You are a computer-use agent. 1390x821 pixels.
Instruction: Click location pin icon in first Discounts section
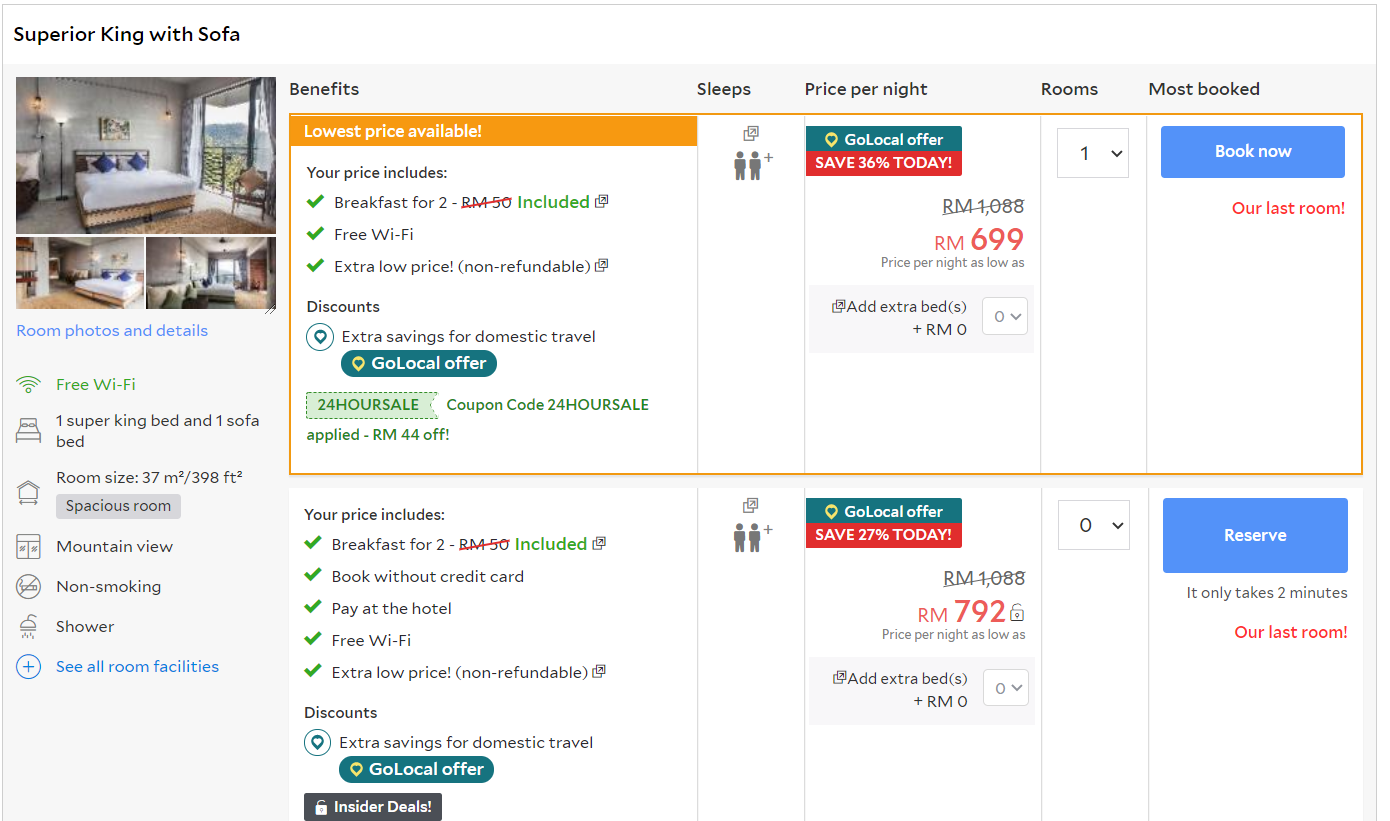(x=320, y=337)
